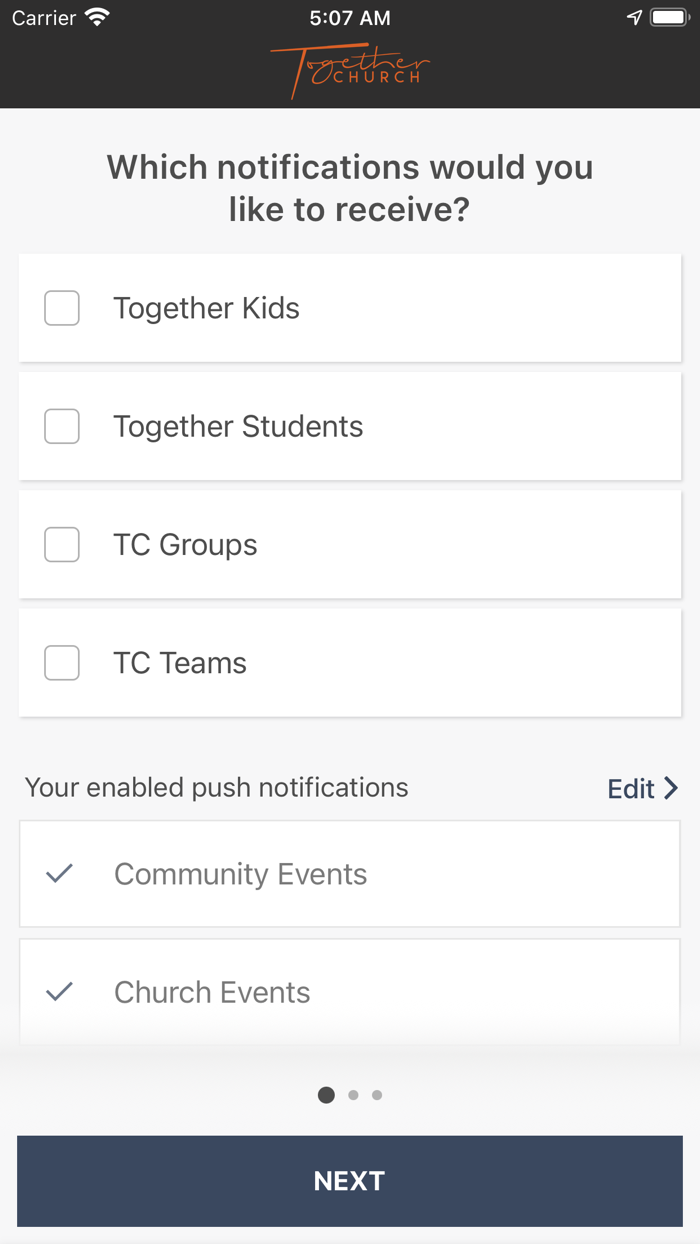Tap the Wi-Fi status icon
700x1244 pixels.
97,18
